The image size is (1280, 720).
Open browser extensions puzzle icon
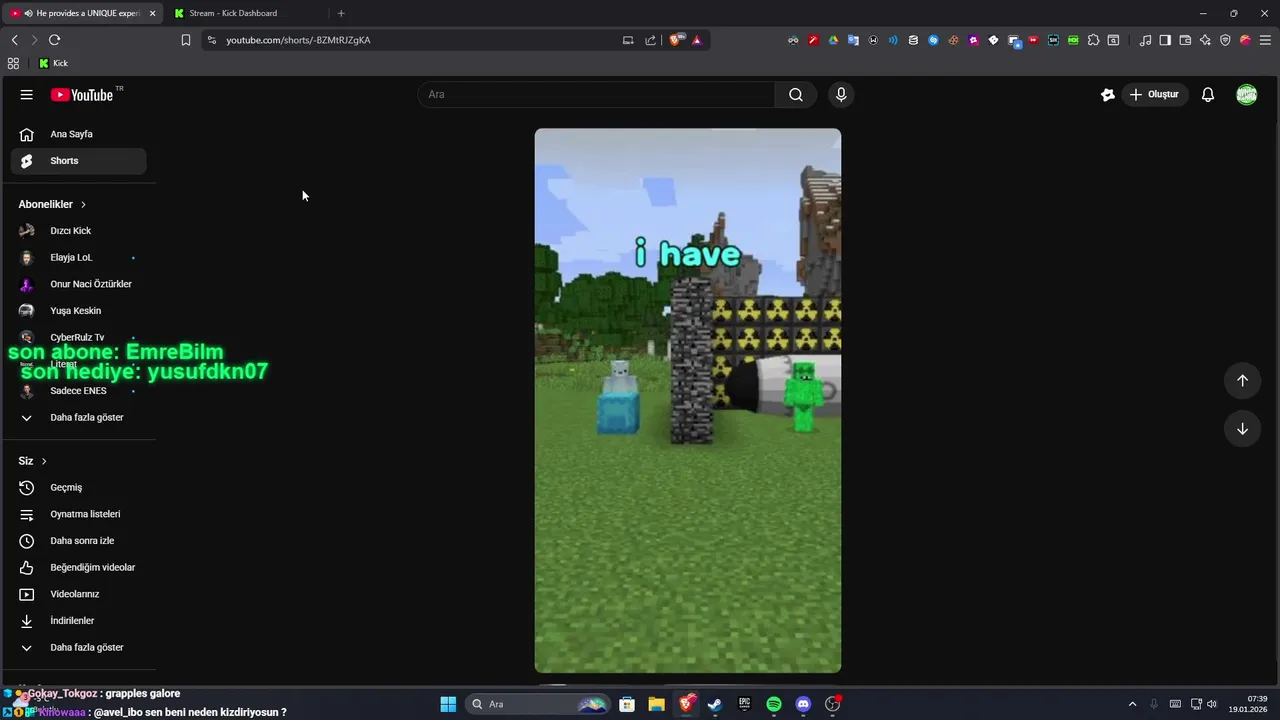point(1093,40)
